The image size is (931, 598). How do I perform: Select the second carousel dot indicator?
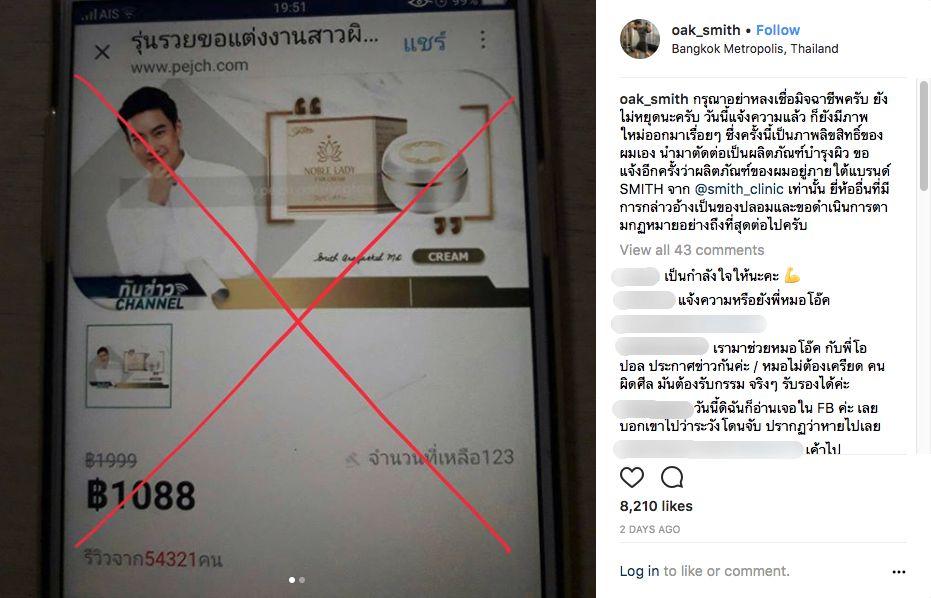302,580
